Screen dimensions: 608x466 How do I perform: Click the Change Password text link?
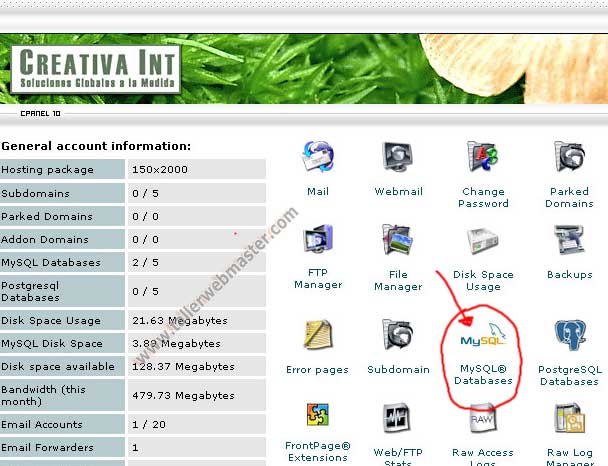coord(483,197)
